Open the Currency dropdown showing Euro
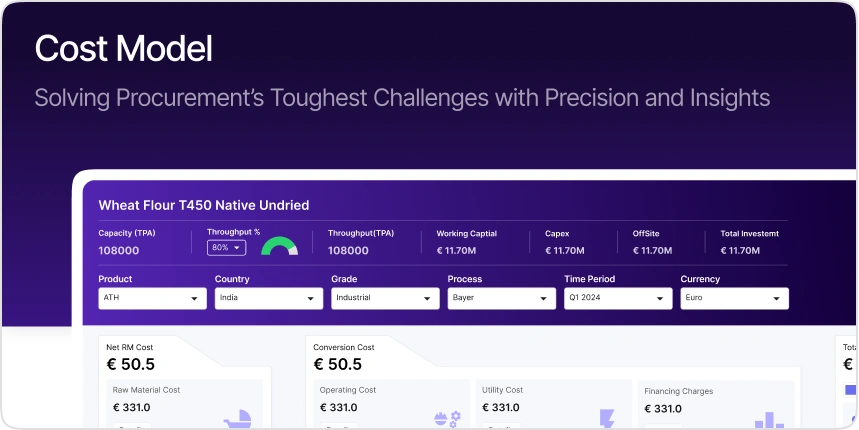This screenshot has width=859, height=430. pos(734,298)
